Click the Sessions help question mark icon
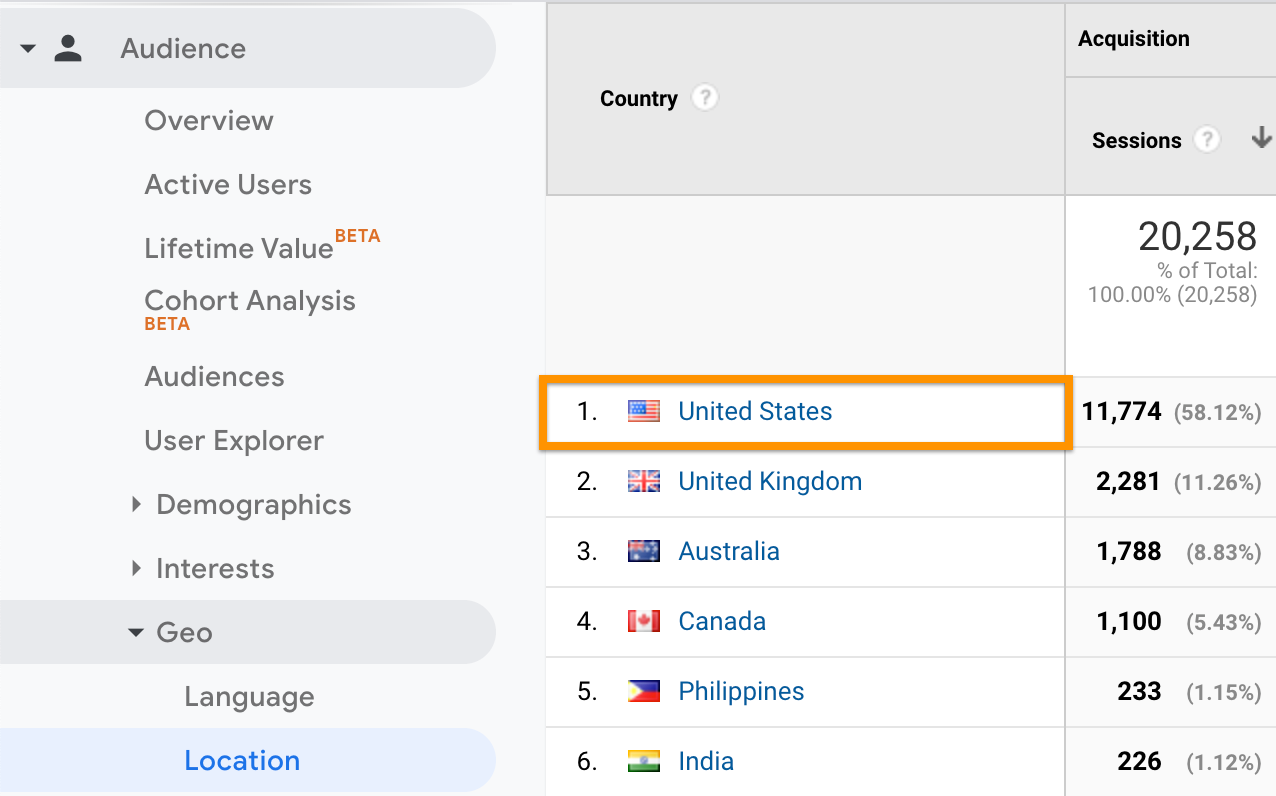This screenshot has width=1276, height=796. click(1207, 140)
